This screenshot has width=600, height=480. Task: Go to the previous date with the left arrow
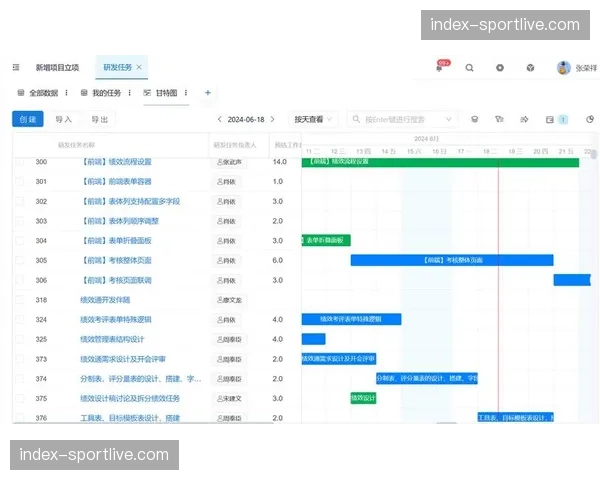(x=220, y=119)
